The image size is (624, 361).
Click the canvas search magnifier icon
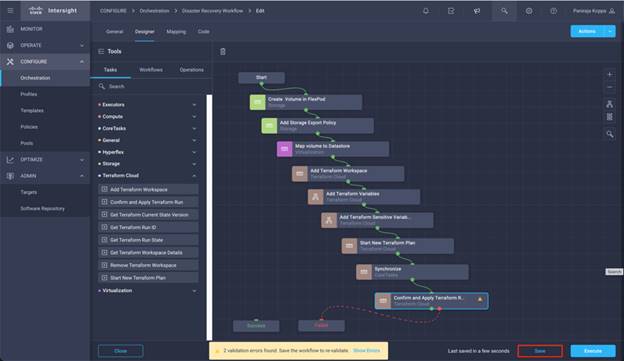pyautogui.click(x=609, y=134)
